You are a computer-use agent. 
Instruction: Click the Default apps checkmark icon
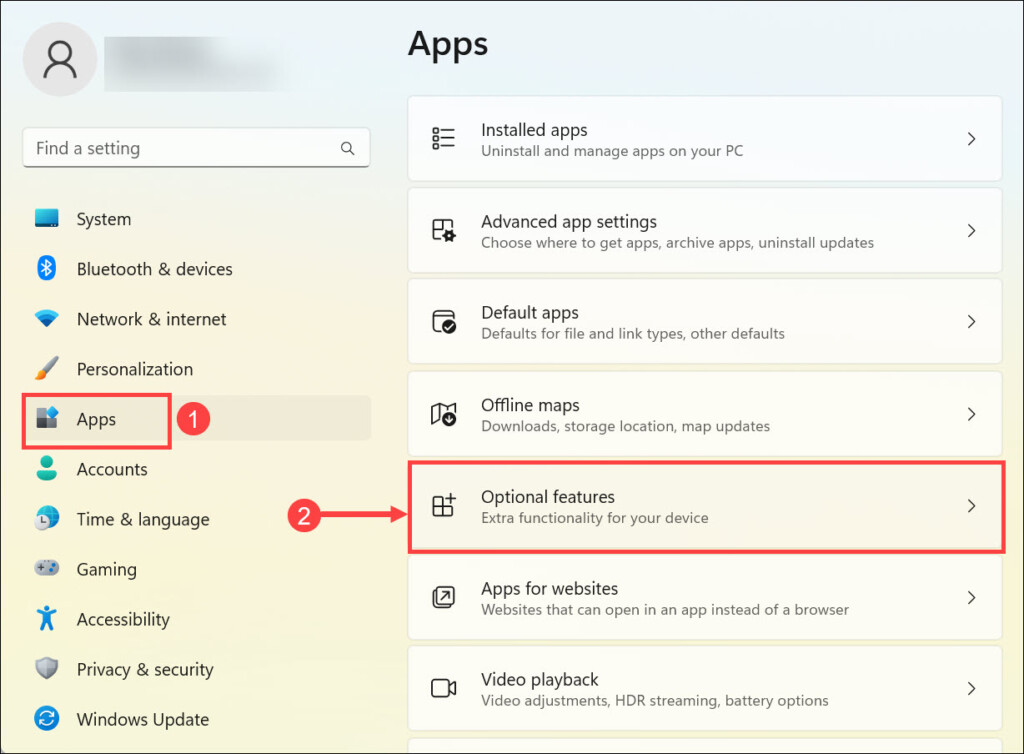tap(443, 322)
